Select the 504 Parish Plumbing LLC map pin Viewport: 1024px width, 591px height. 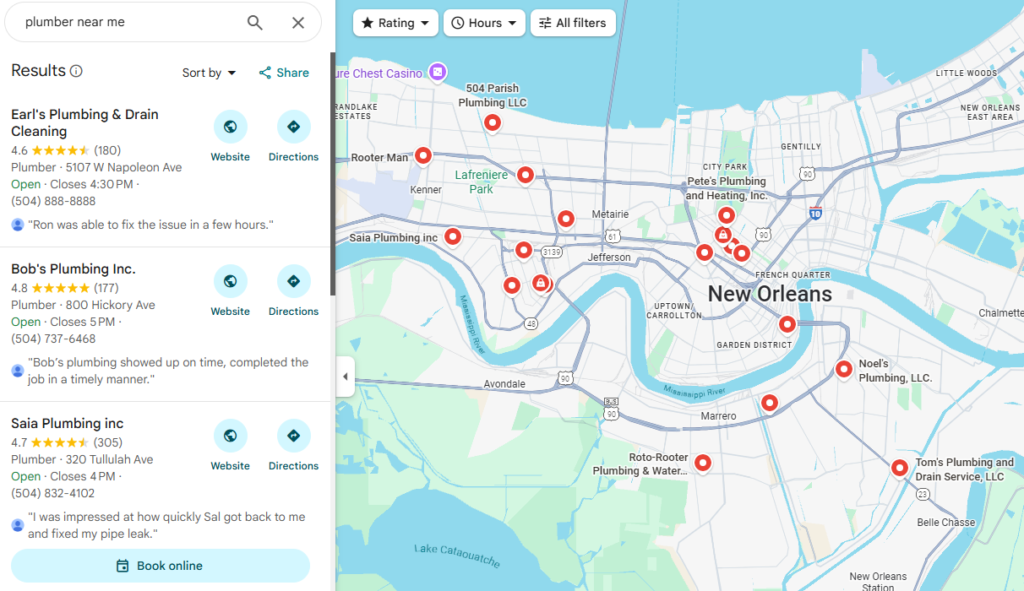point(492,123)
